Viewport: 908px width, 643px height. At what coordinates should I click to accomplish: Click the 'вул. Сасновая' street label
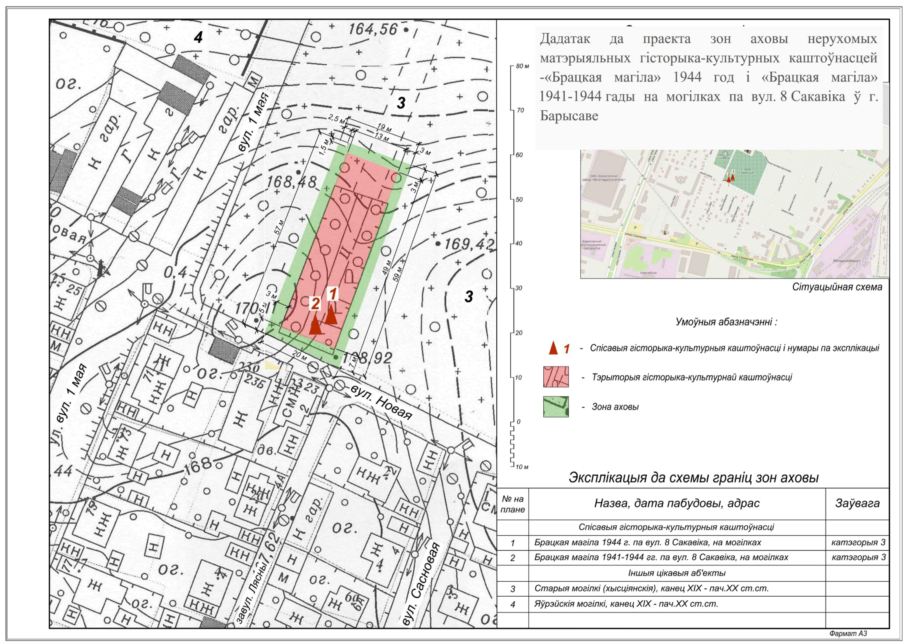point(422,585)
